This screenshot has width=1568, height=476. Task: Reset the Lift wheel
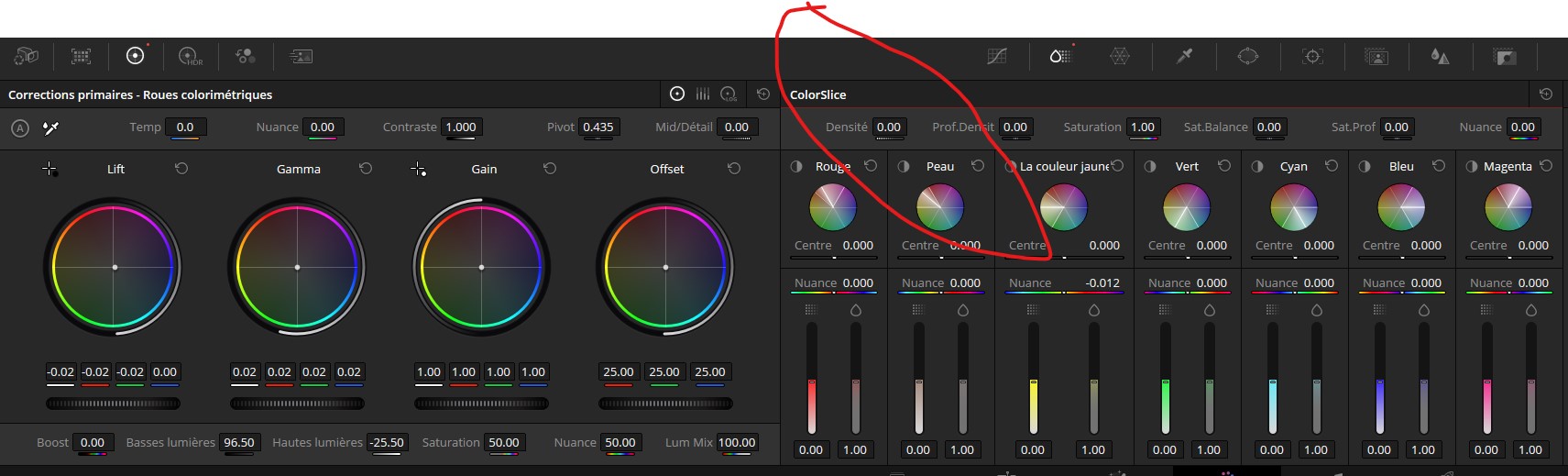pos(181,169)
